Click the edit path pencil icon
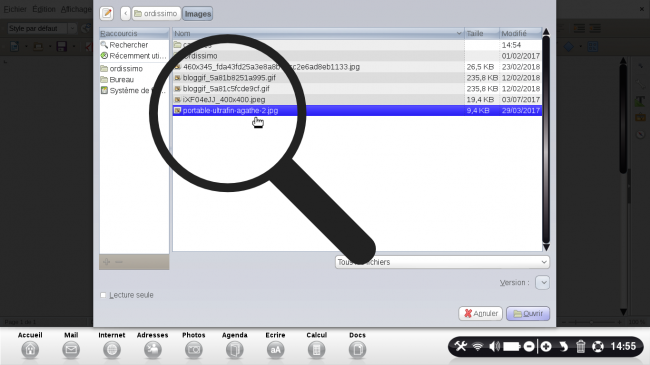650x365 pixels. [x=107, y=14]
